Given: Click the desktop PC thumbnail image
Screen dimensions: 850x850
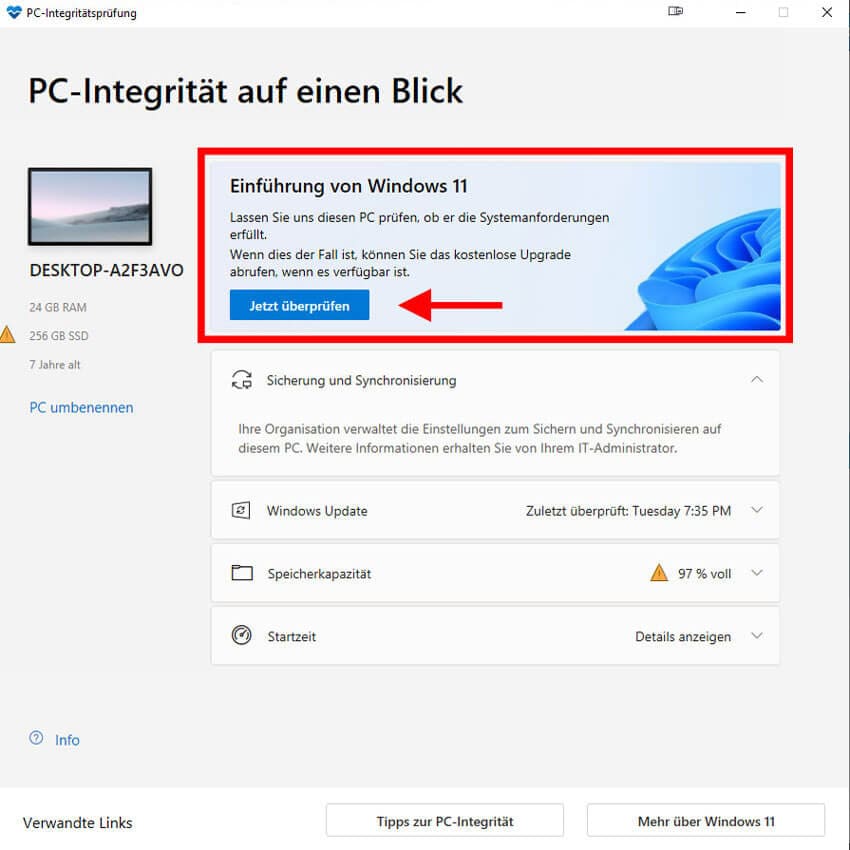Looking at the screenshot, I should click(90, 207).
